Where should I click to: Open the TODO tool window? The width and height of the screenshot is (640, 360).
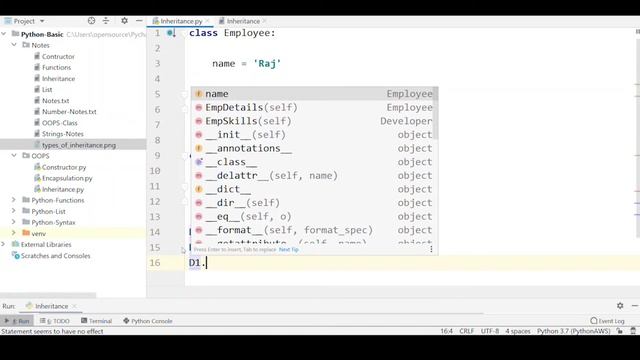click(55, 321)
